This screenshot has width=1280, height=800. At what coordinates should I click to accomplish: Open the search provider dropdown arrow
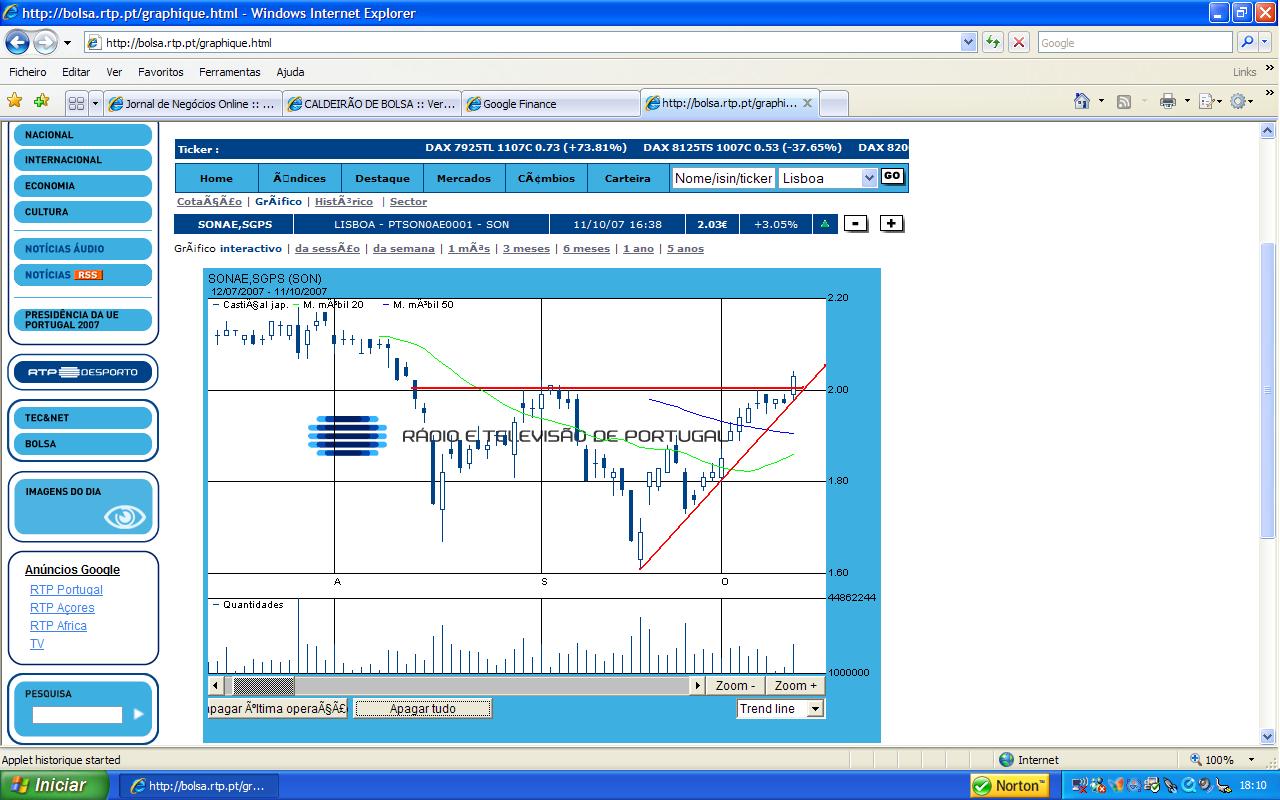(1267, 43)
